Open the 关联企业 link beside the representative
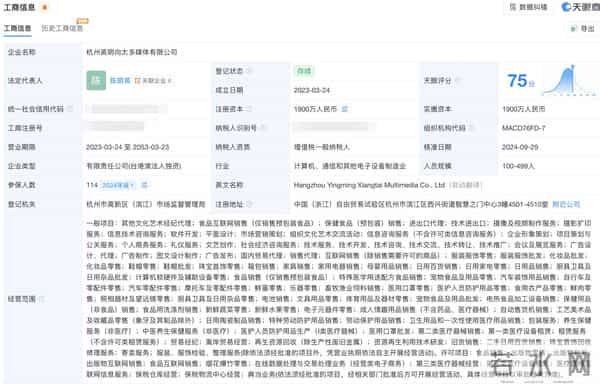600x384 pixels. (x=154, y=81)
